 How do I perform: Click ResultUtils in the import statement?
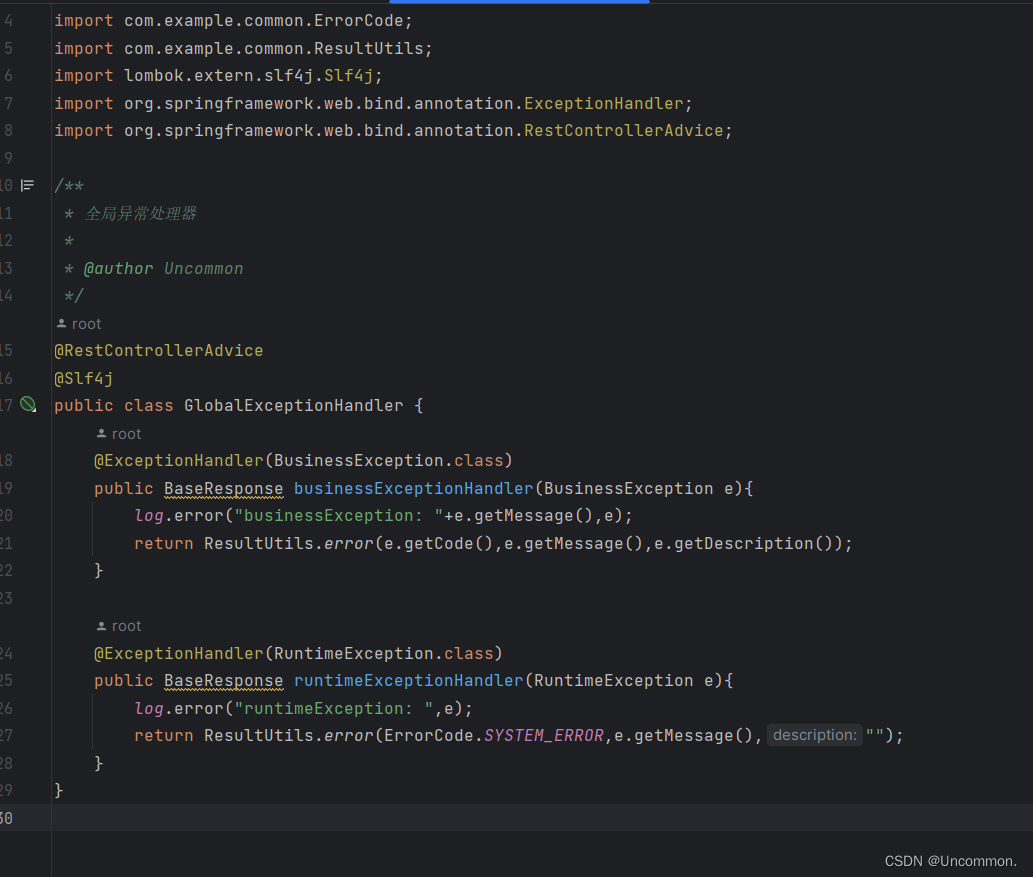click(x=368, y=49)
